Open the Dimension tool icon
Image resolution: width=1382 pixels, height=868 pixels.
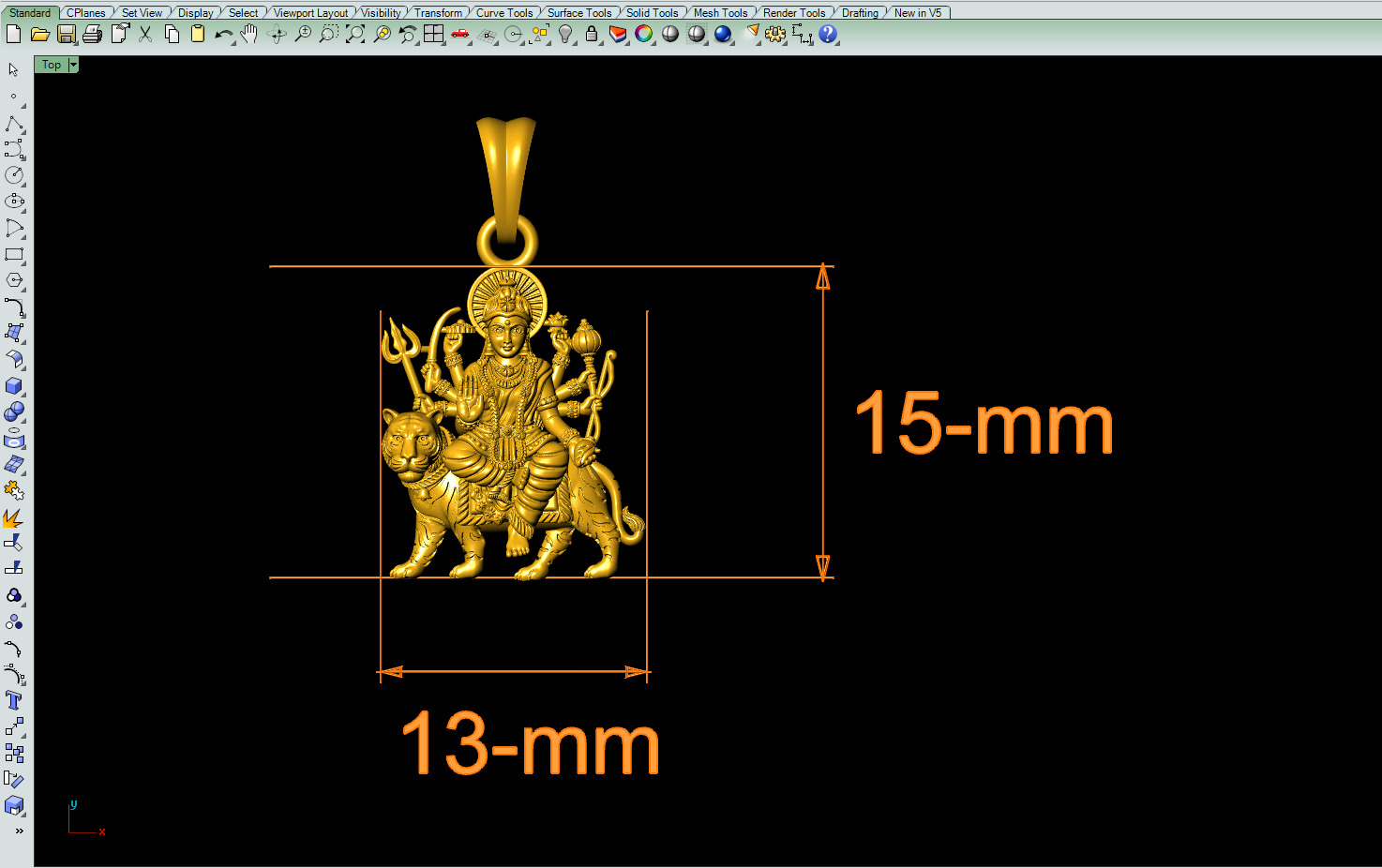(802, 34)
